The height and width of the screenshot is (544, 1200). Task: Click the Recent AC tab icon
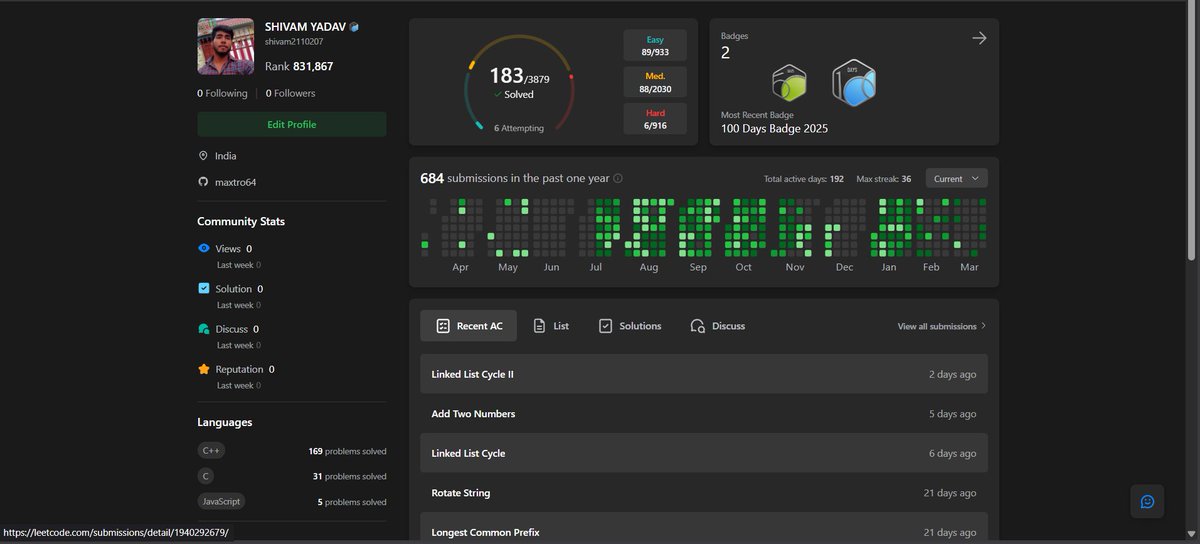coord(442,326)
